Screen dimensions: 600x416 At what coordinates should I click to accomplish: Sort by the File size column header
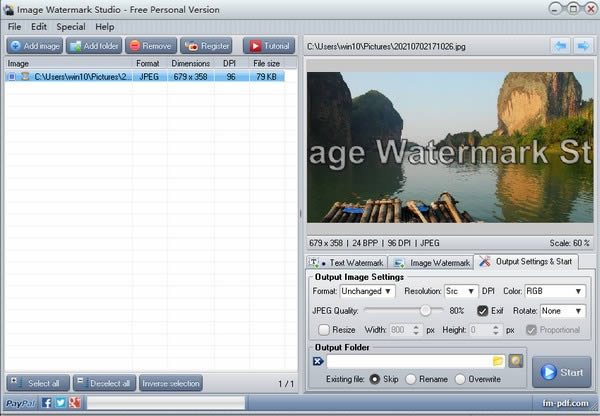tap(266, 64)
